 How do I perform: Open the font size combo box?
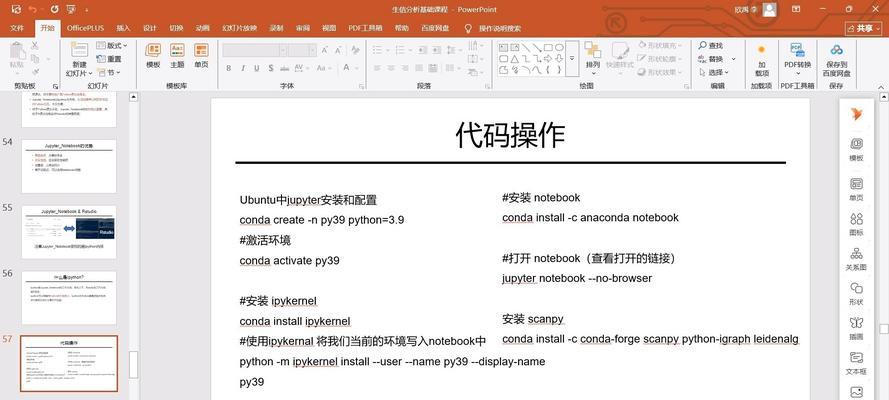click(x=302, y=50)
